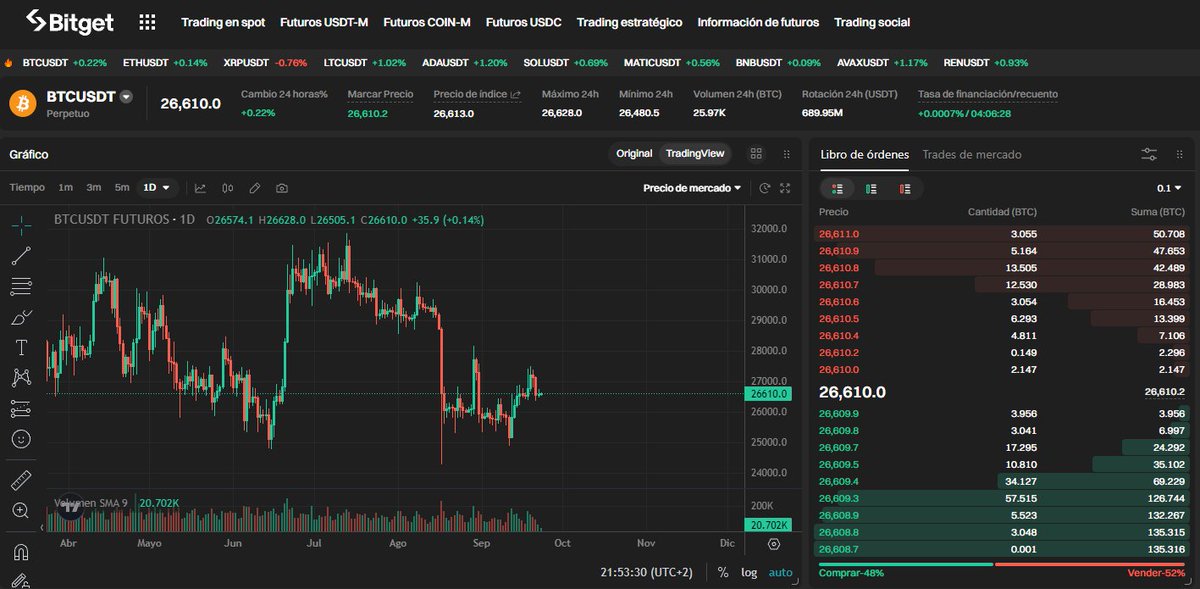
Task: Select the crosshair cursor tool
Action: (21, 226)
